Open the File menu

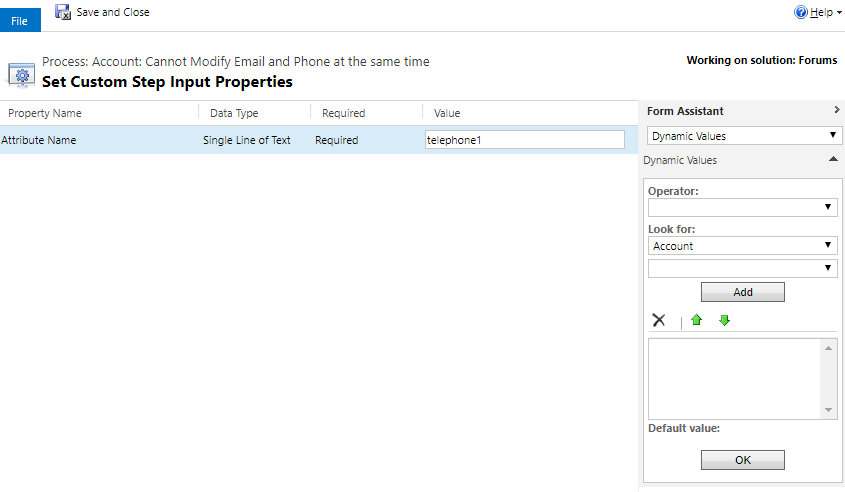(20, 20)
